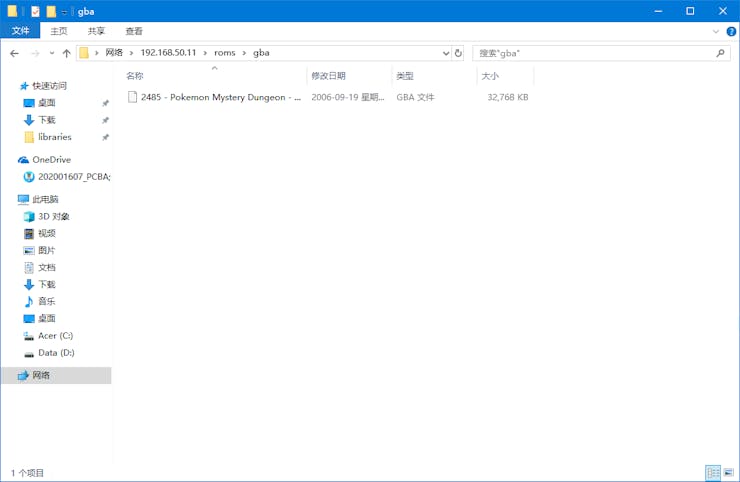This screenshot has width=740, height=482.
Task: Open pinned 下载 under 快速访问
Action: pyautogui.click(x=47, y=119)
